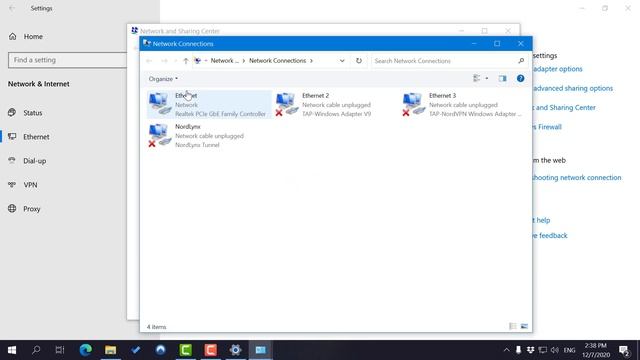The width and height of the screenshot is (640, 360).
Task: Click 'TAP-Windows Adapter V9' text
Action: point(336,114)
